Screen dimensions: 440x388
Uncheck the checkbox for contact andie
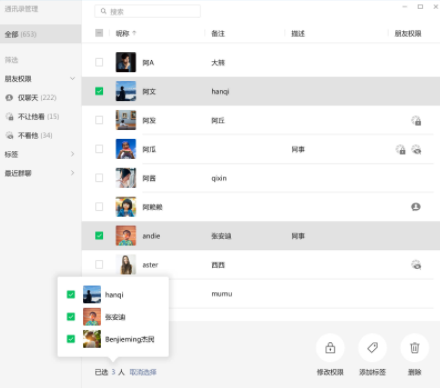point(99,236)
